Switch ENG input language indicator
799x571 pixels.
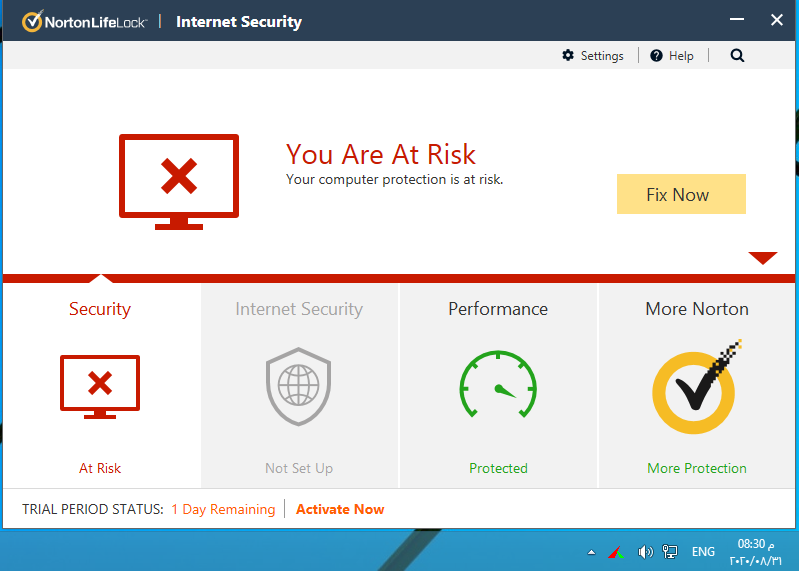[x=703, y=552]
